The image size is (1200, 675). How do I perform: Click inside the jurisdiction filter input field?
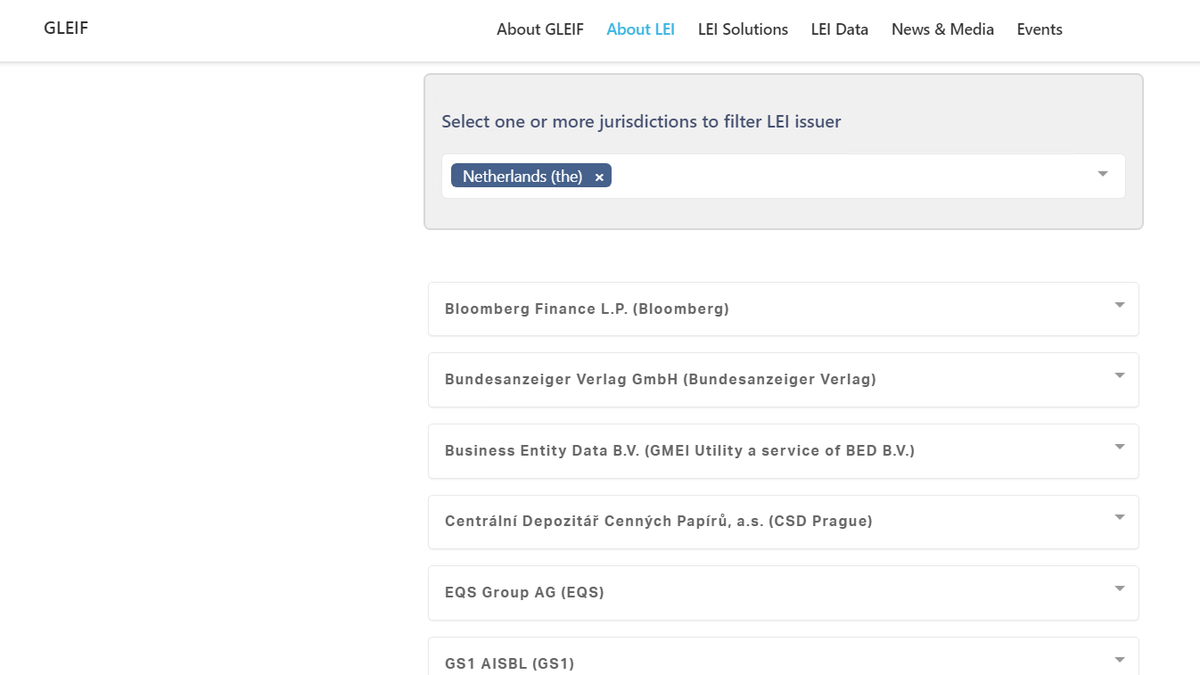coord(783,176)
